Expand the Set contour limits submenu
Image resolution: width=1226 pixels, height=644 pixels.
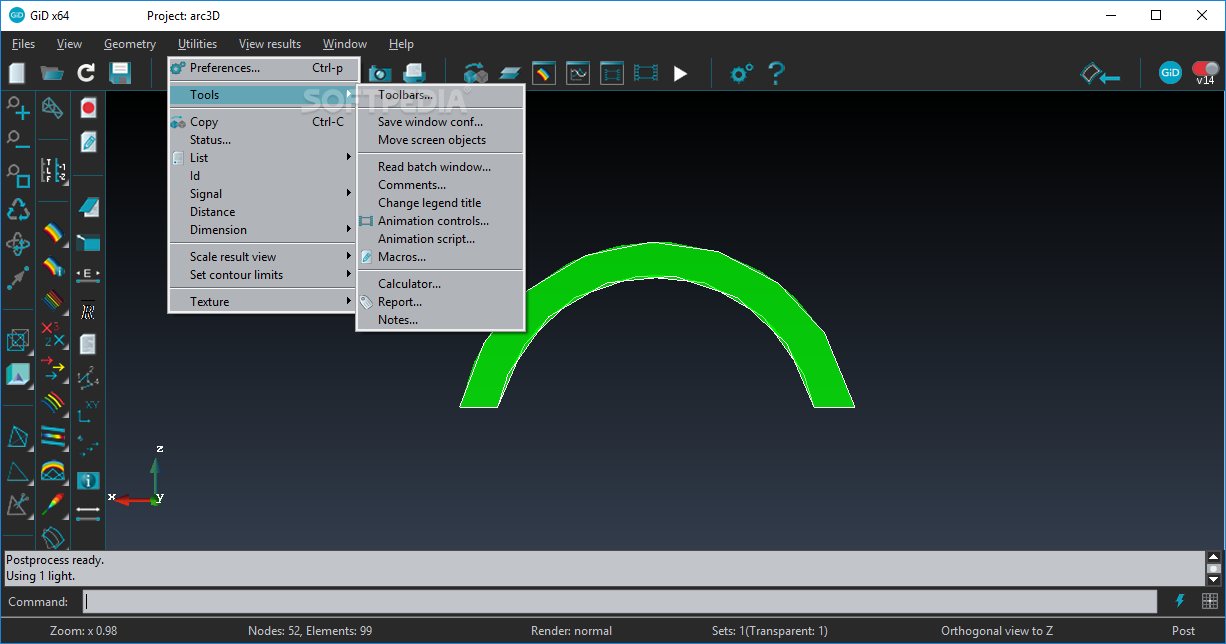[263, 275]
